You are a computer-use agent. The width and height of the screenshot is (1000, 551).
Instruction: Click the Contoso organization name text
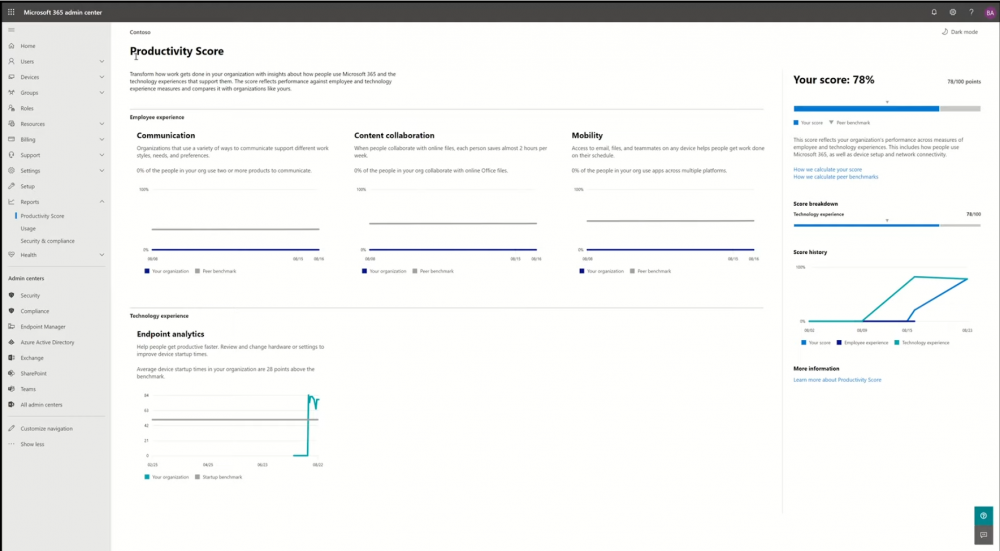(140, 32)
